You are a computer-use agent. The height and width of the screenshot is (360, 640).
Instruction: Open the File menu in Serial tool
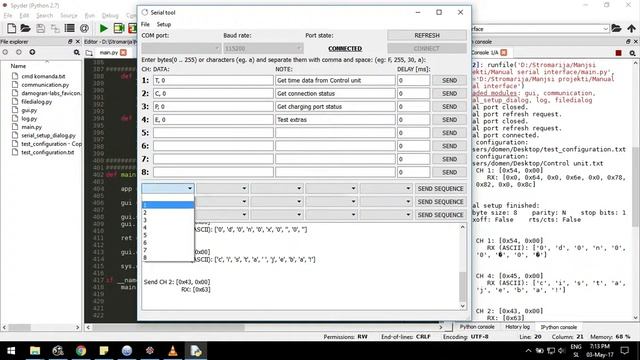(x=145, y=24)
